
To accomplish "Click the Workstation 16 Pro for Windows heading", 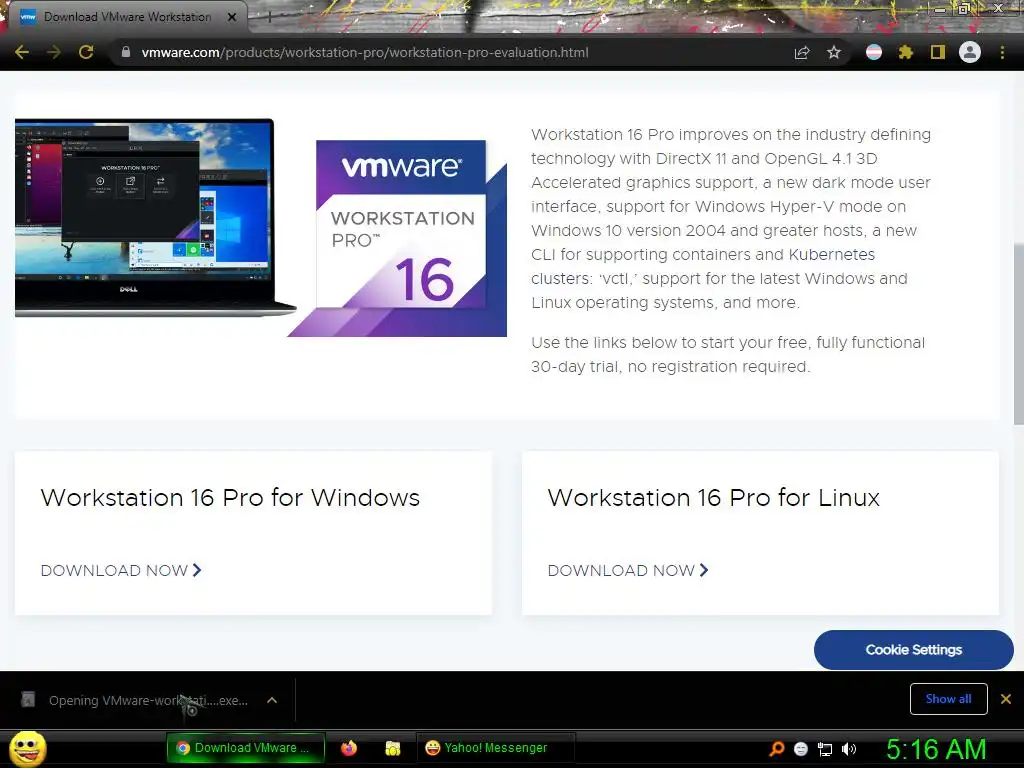I will point(230,498).
